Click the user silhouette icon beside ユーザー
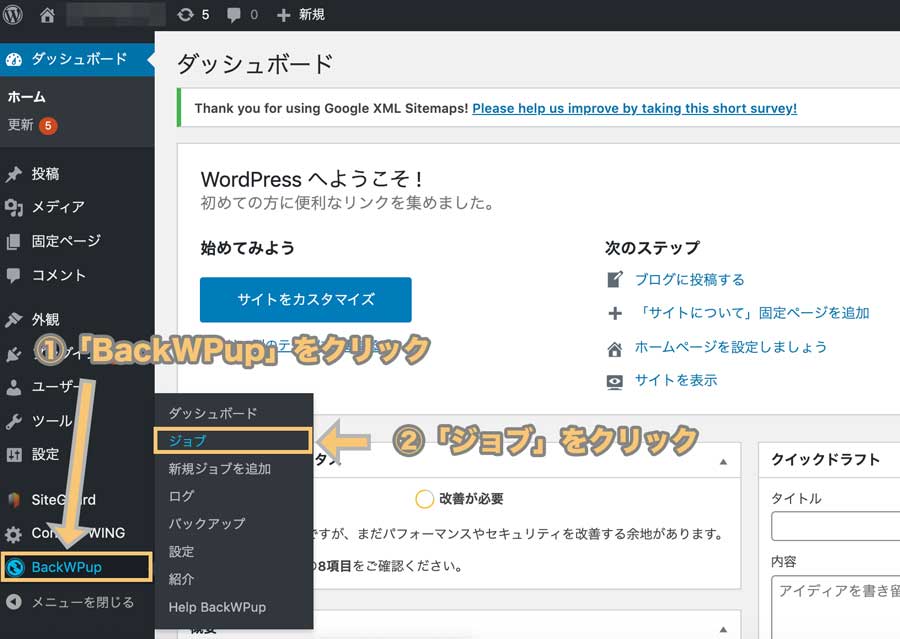The image size is (900, 639). [x=14, y=388]
